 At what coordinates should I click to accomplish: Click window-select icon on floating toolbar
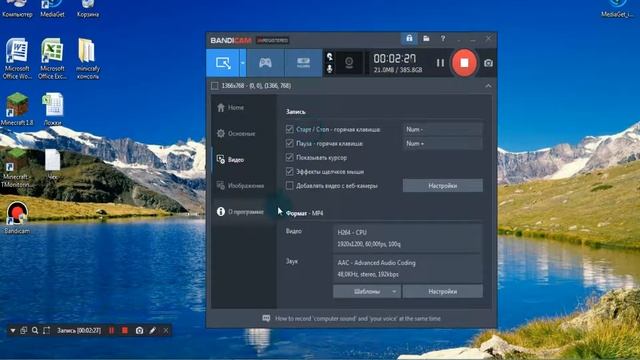pos(24,330)
